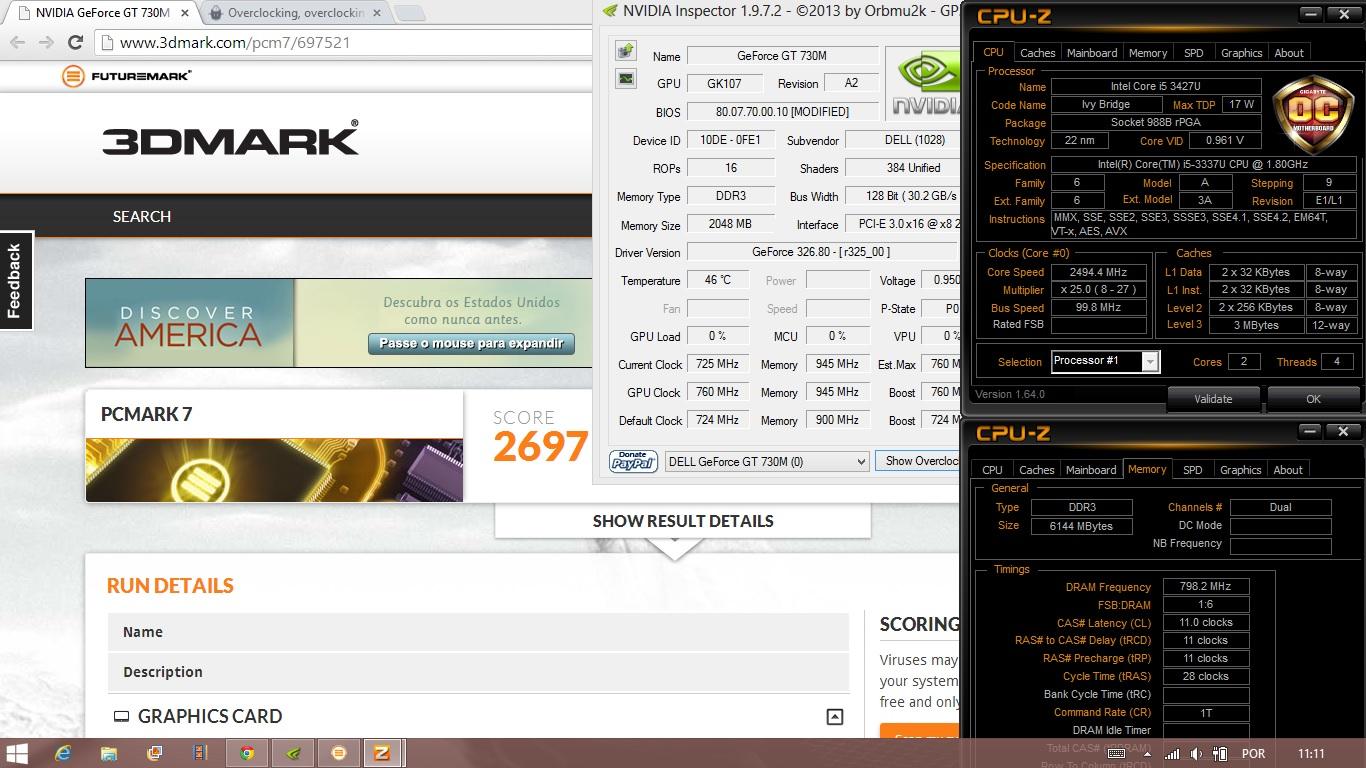Open the Processor #1 selection dropdown

point(1105,361)
